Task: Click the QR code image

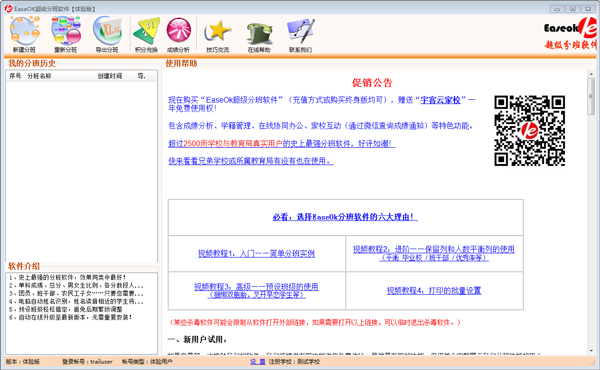Action: [x=530, y=130]
